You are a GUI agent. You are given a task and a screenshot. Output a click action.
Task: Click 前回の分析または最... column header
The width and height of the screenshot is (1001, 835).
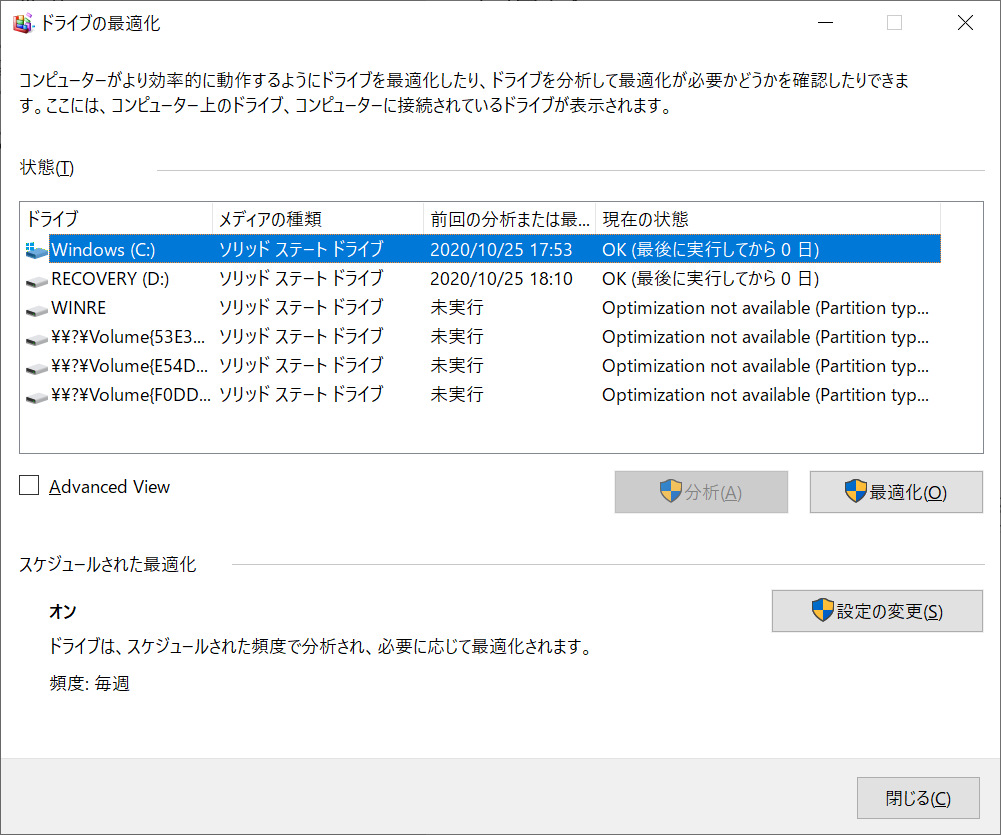(x=509, y=219)
